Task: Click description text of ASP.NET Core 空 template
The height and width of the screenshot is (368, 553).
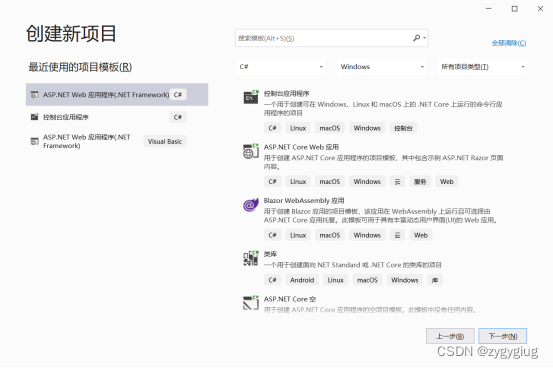Action: coord(370,310)
